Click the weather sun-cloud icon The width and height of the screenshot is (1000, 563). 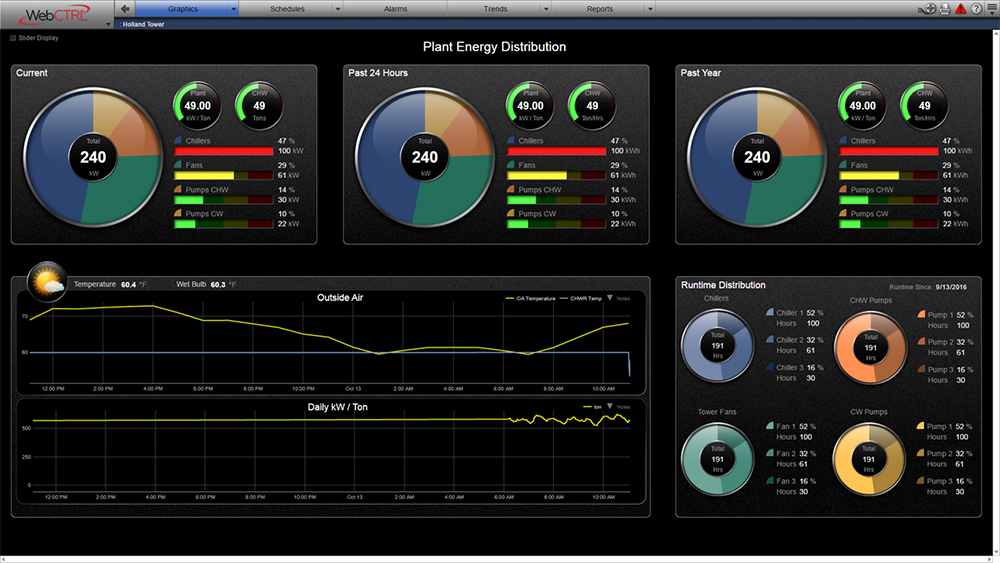point(47,284)
